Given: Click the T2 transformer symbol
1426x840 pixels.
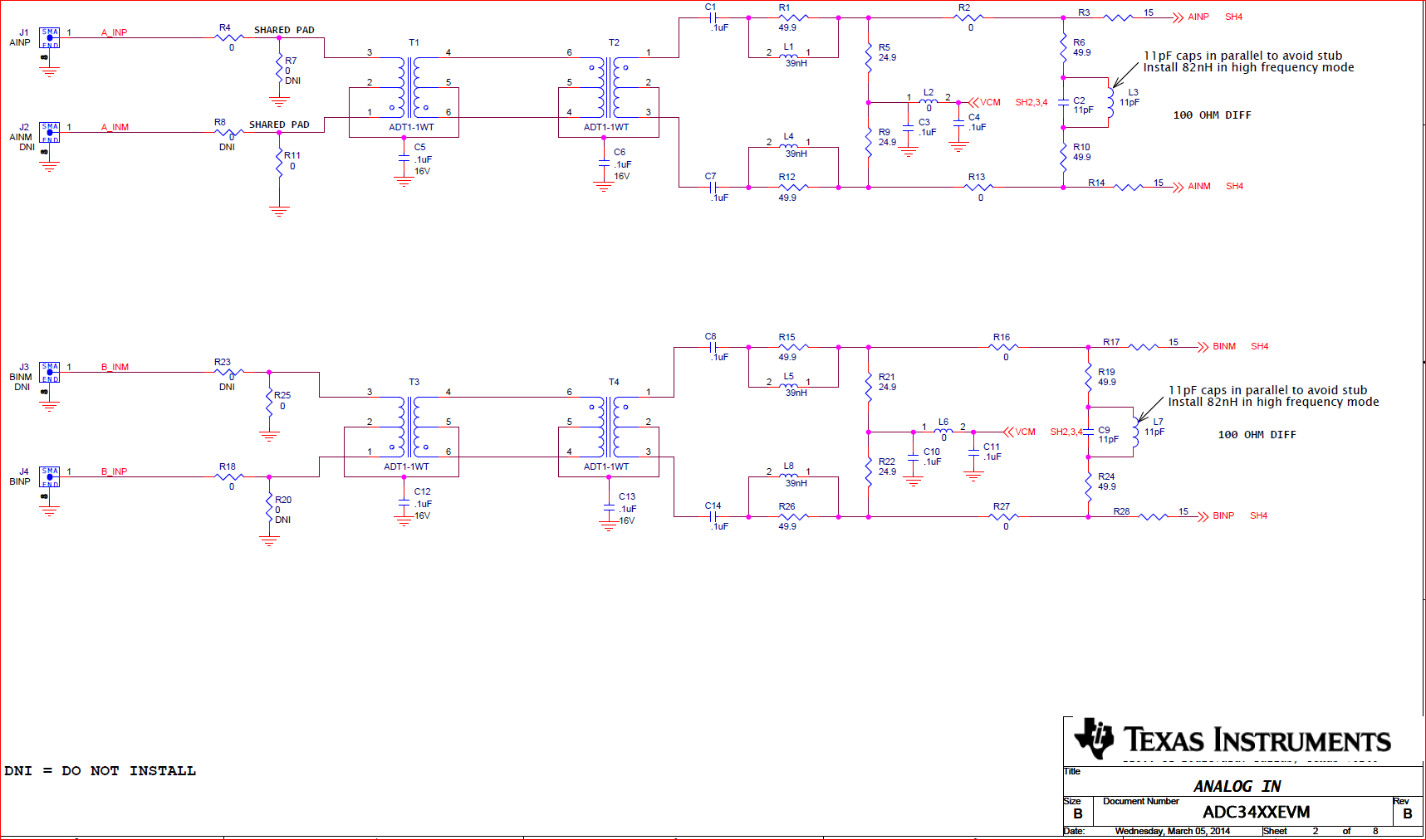Looking at the screenshot, I should (609, 87).
